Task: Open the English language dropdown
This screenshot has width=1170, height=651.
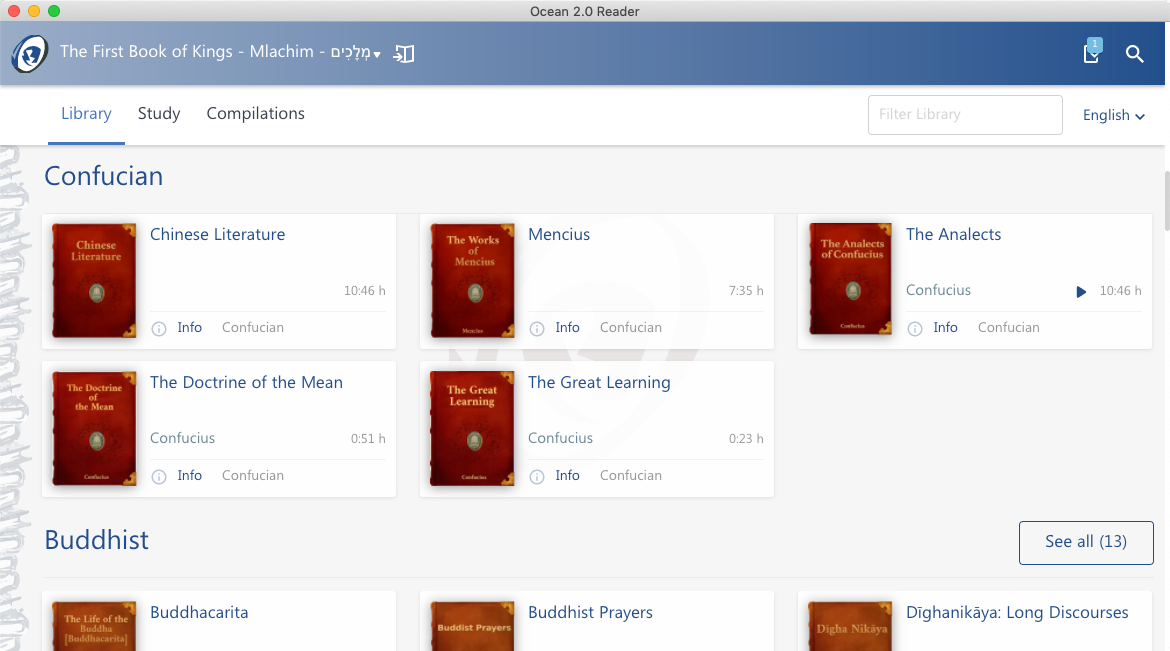Action: (x=1113, y=115)
